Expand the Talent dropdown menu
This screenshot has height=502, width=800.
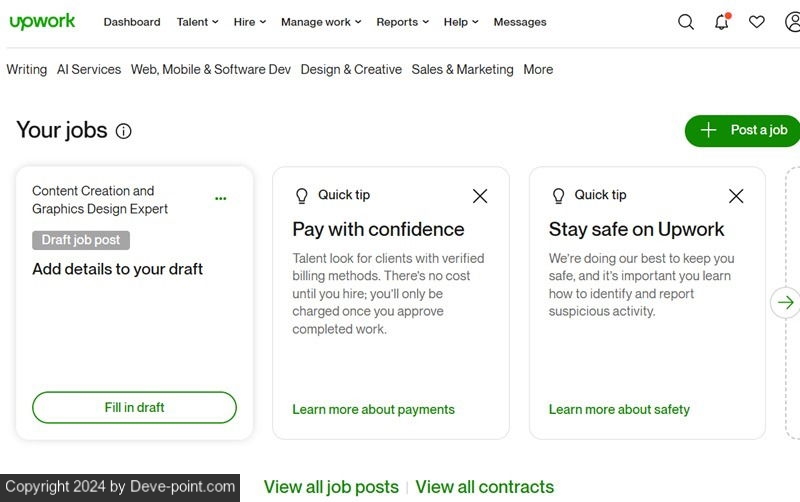[198, 22]
